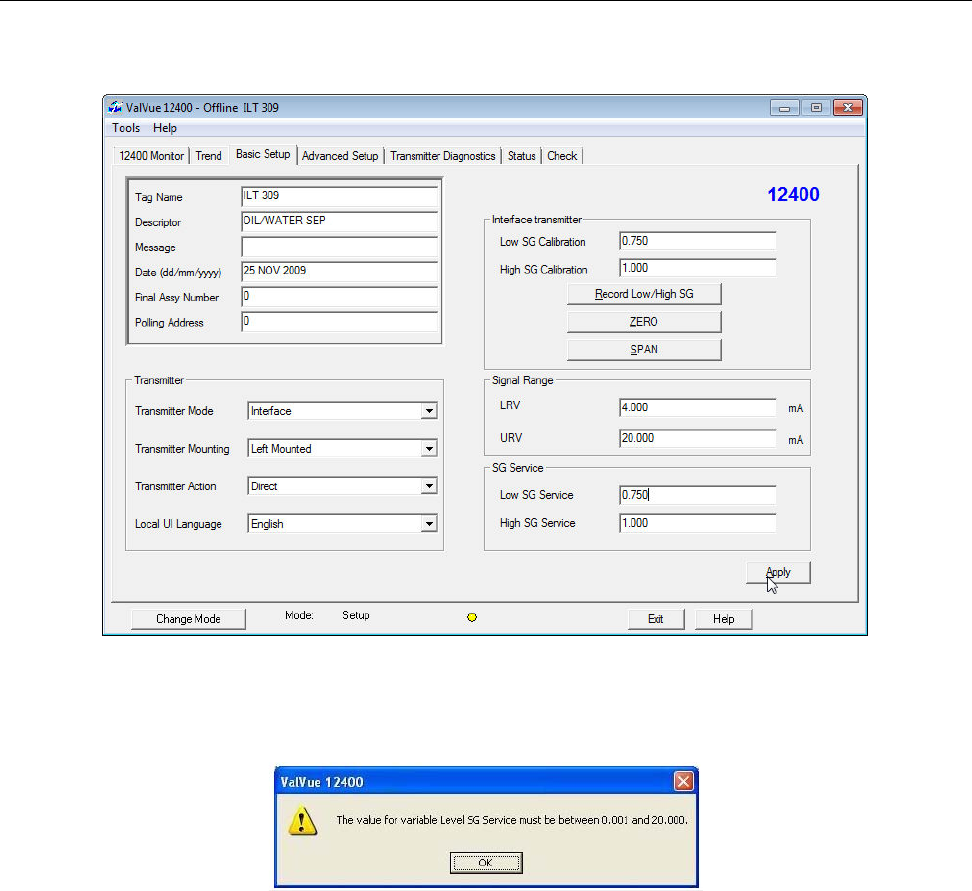Expand the Transmitter Mounting dropdown arrow
The image size is (972, 891).
coord(429,448)
